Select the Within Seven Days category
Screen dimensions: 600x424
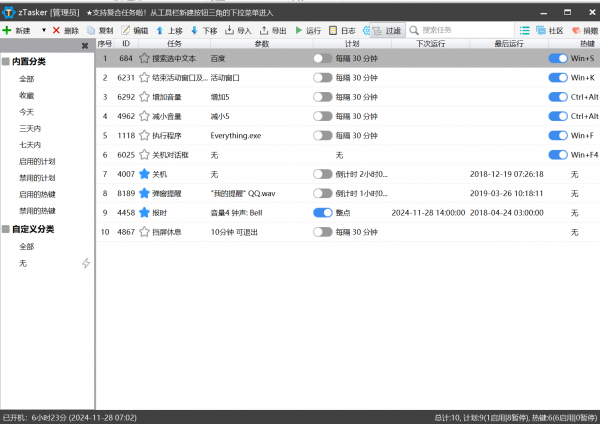click(x=30, y=145)
